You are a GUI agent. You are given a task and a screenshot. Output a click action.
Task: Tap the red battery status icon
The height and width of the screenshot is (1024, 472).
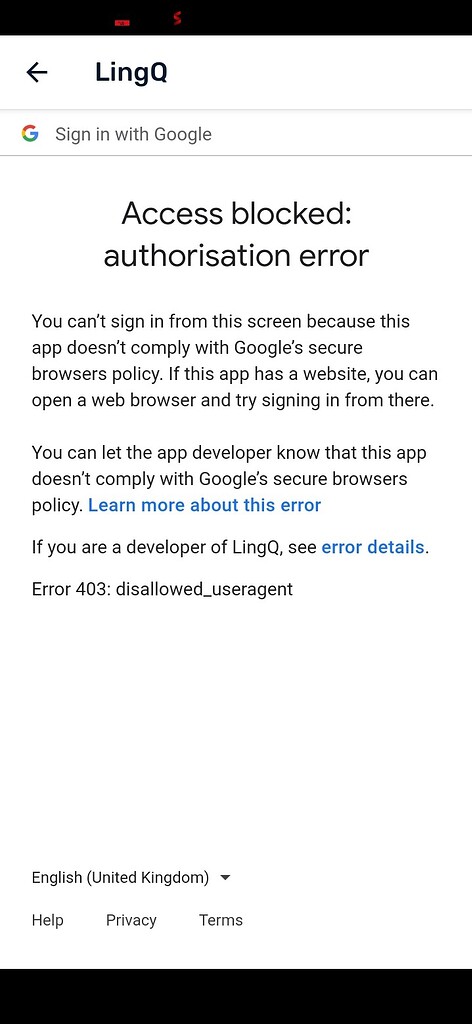pos(122,22)
